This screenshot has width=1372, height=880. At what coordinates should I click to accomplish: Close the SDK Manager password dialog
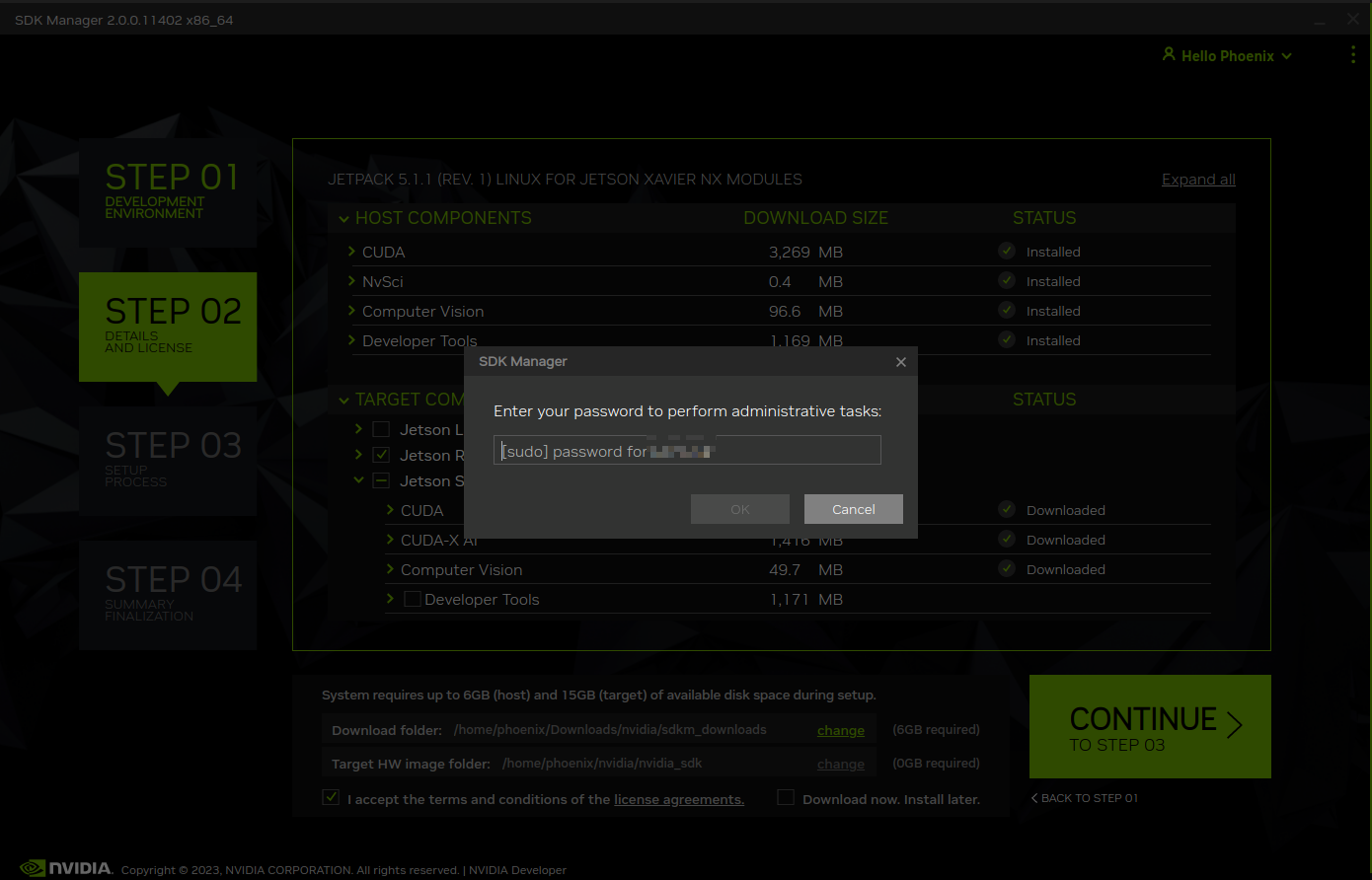point(900,362)
